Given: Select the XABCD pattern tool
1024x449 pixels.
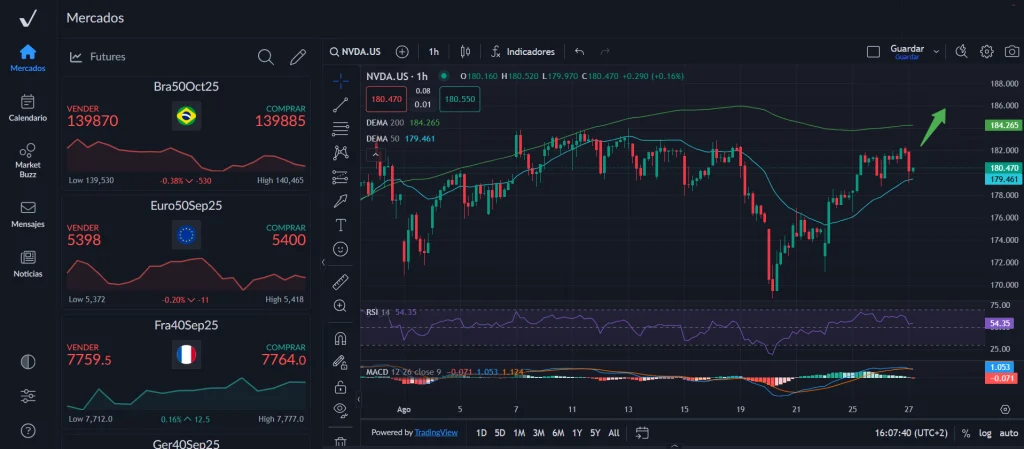Looking at the screenshot, I should 340,153.
